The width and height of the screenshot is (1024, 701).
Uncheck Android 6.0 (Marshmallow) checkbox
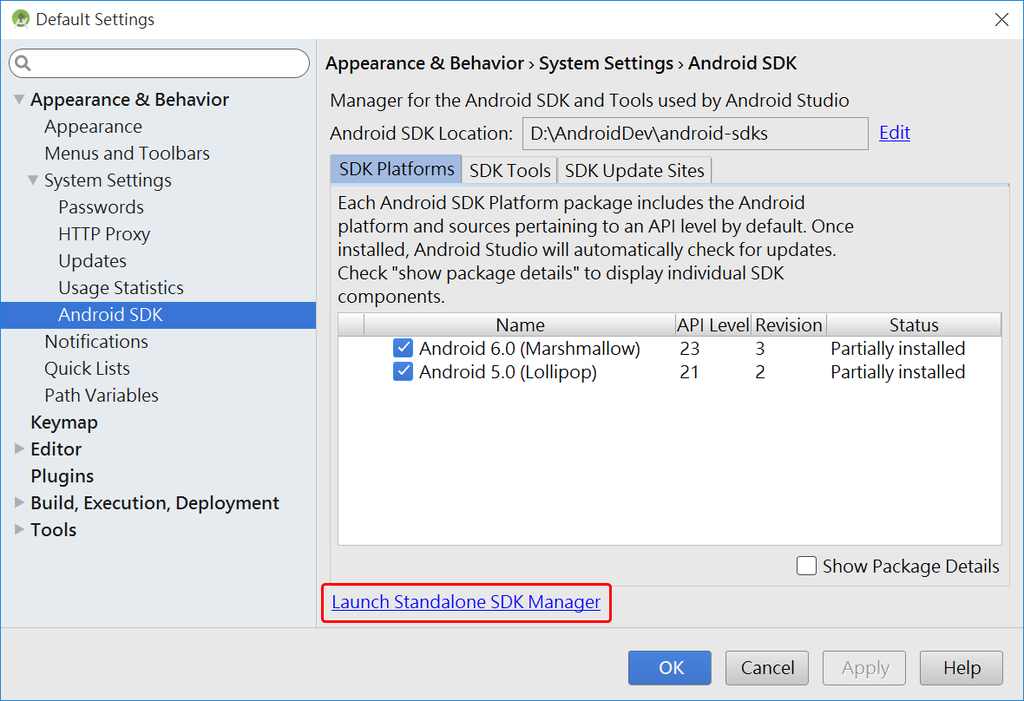tap(403, 348)
